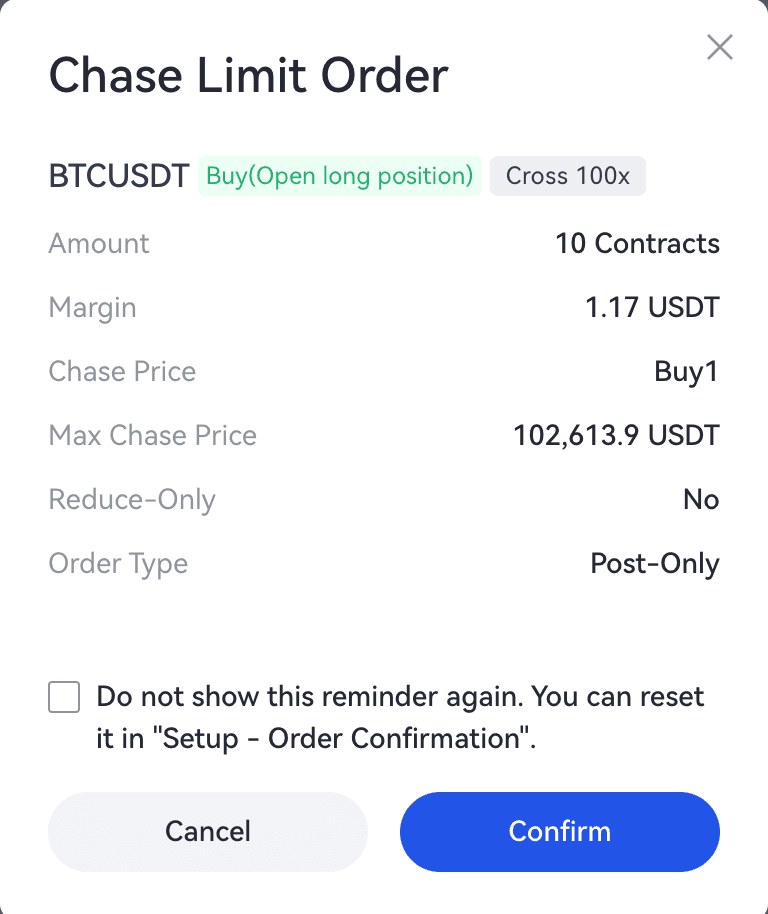
Task: Click the BTCUSDT symbol label
Action: pos(118,177)
